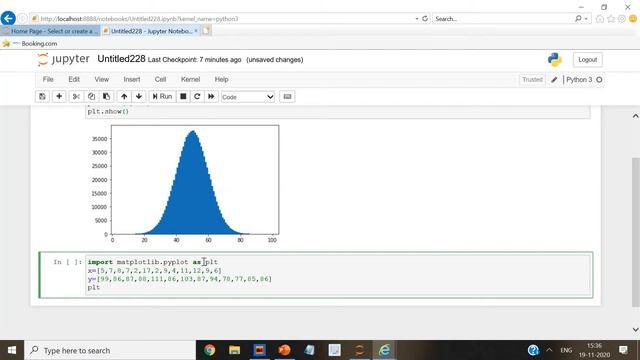Insert a cell below with the plus icon

pos(59,97)
